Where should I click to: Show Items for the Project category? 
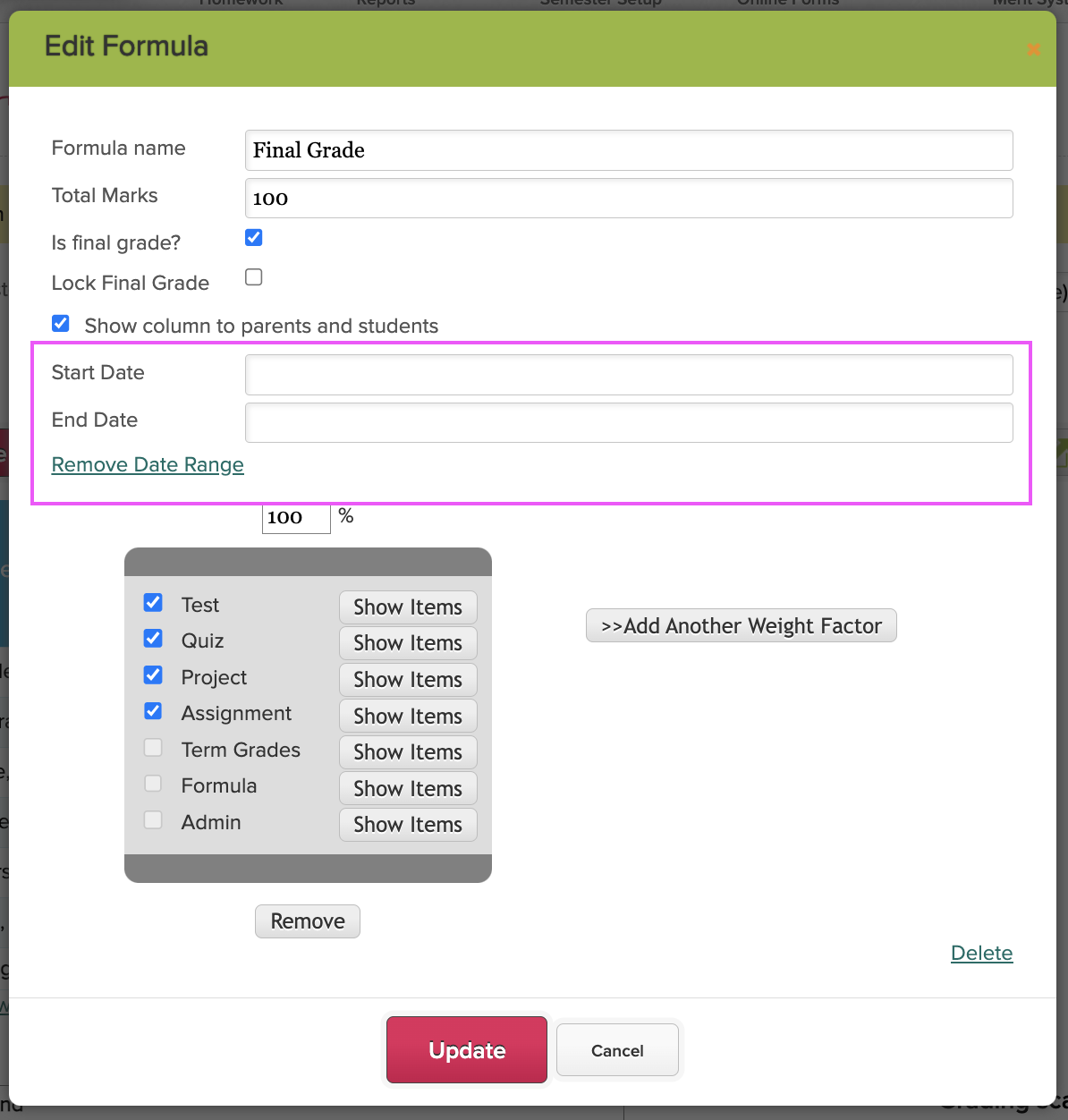[408, 680]
